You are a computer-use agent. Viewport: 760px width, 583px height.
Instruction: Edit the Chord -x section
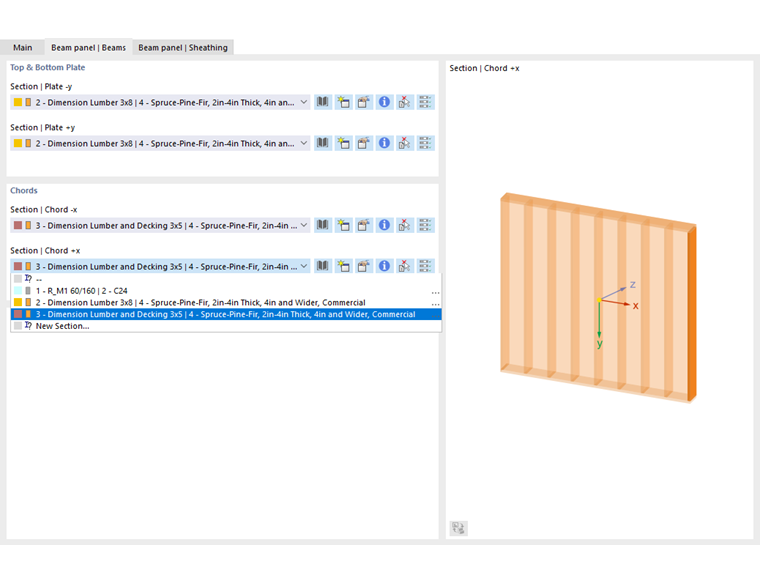(x=364, y=225)
